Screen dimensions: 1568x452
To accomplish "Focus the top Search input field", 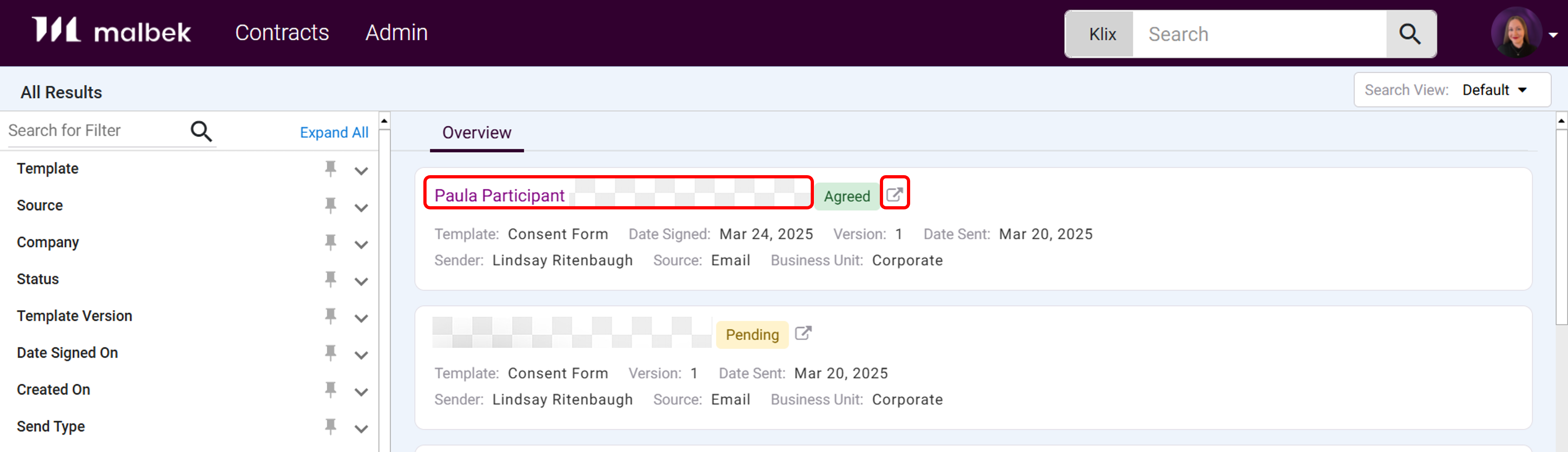I will pyautogui.click(x=1259, y=34).
